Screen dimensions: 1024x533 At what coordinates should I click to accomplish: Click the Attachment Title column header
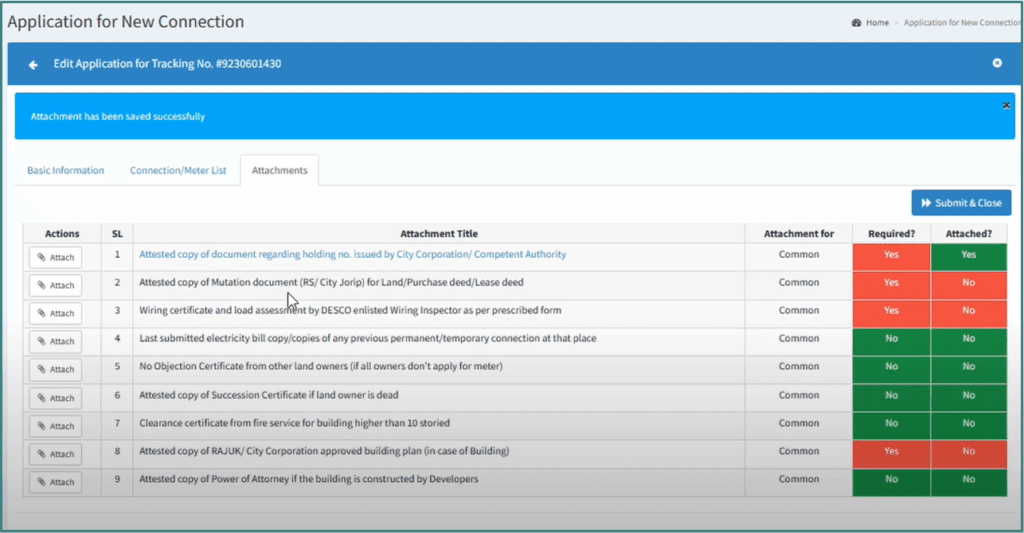(x=439, y=234)
